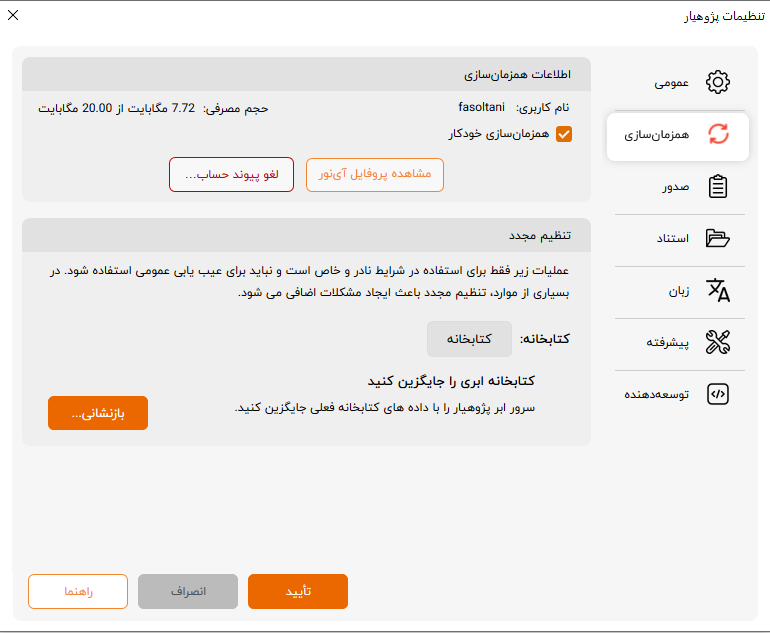Open the Developer pane via code icon
The image size is (770, 633).
[717, 394]
